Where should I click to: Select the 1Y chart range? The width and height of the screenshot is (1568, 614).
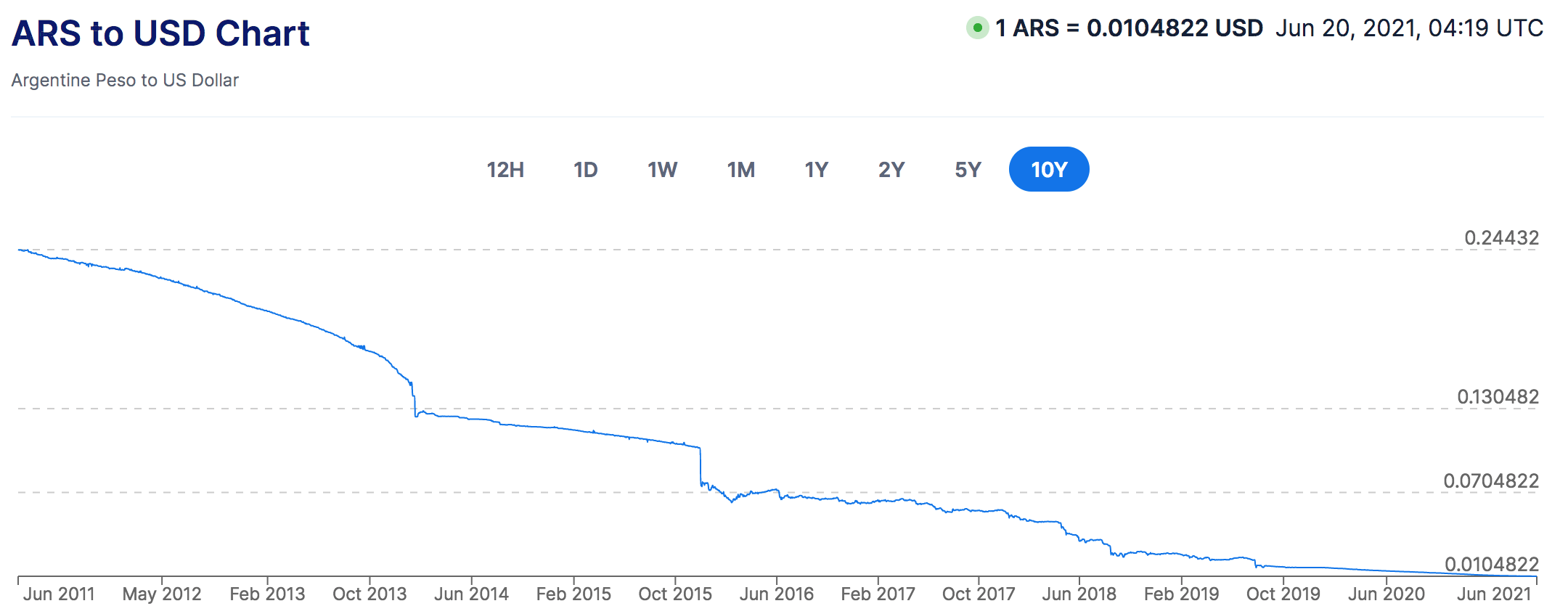point(817,170)
